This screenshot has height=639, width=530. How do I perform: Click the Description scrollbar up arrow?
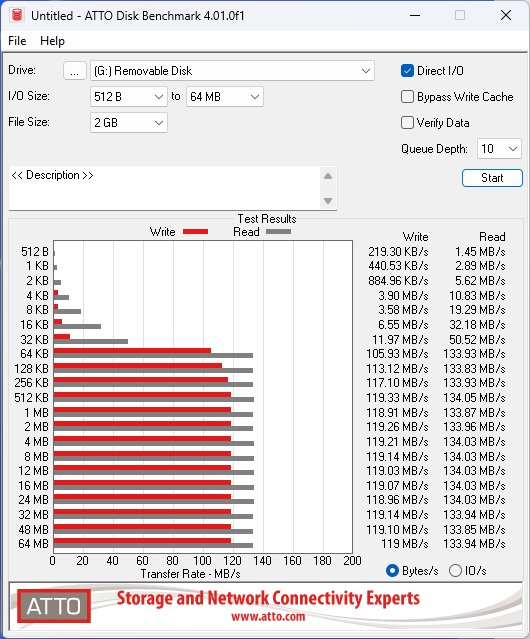[328, 176]
